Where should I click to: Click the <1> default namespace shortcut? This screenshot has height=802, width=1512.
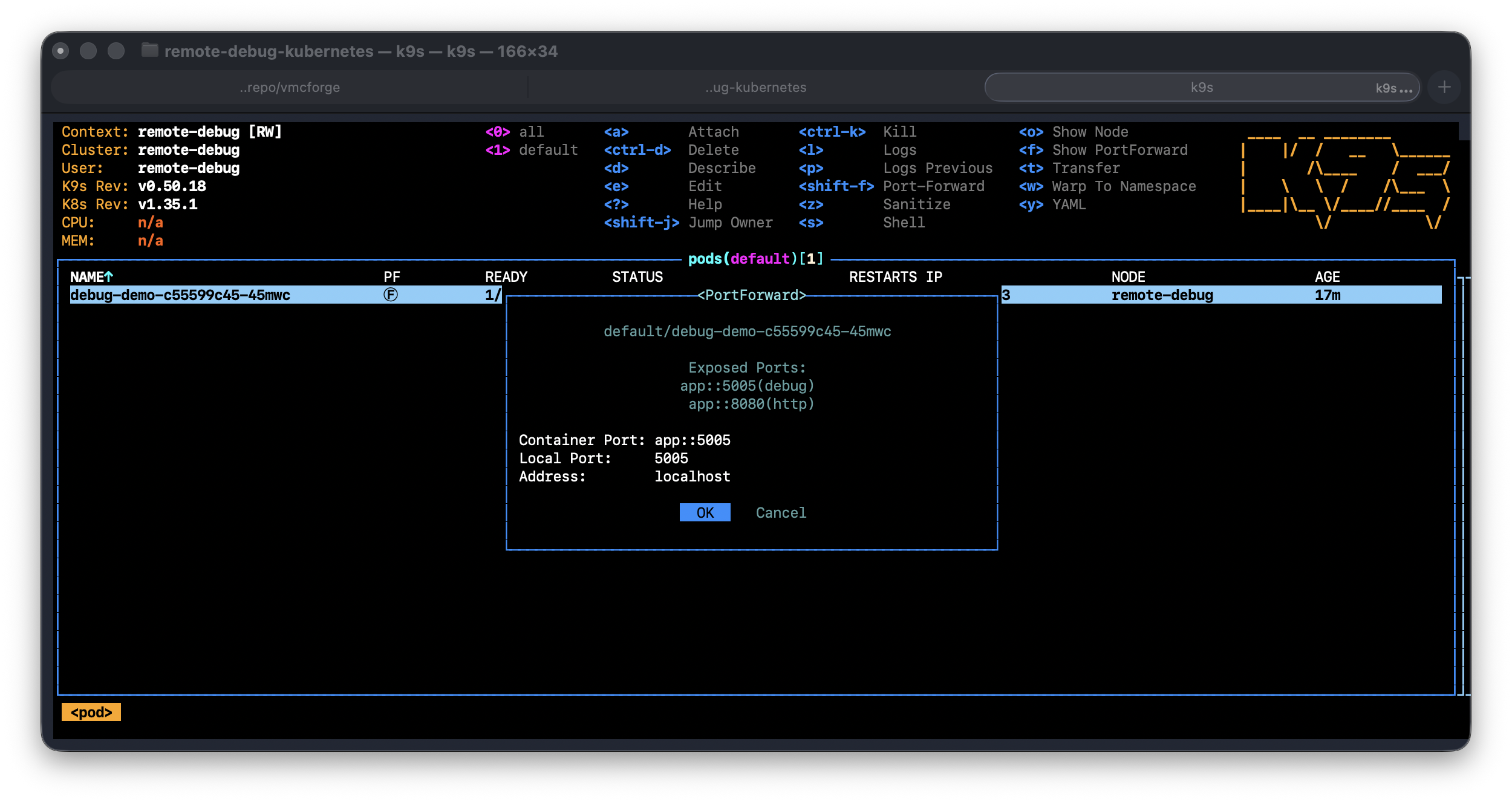pyautogui.click(x=531, y=149)
